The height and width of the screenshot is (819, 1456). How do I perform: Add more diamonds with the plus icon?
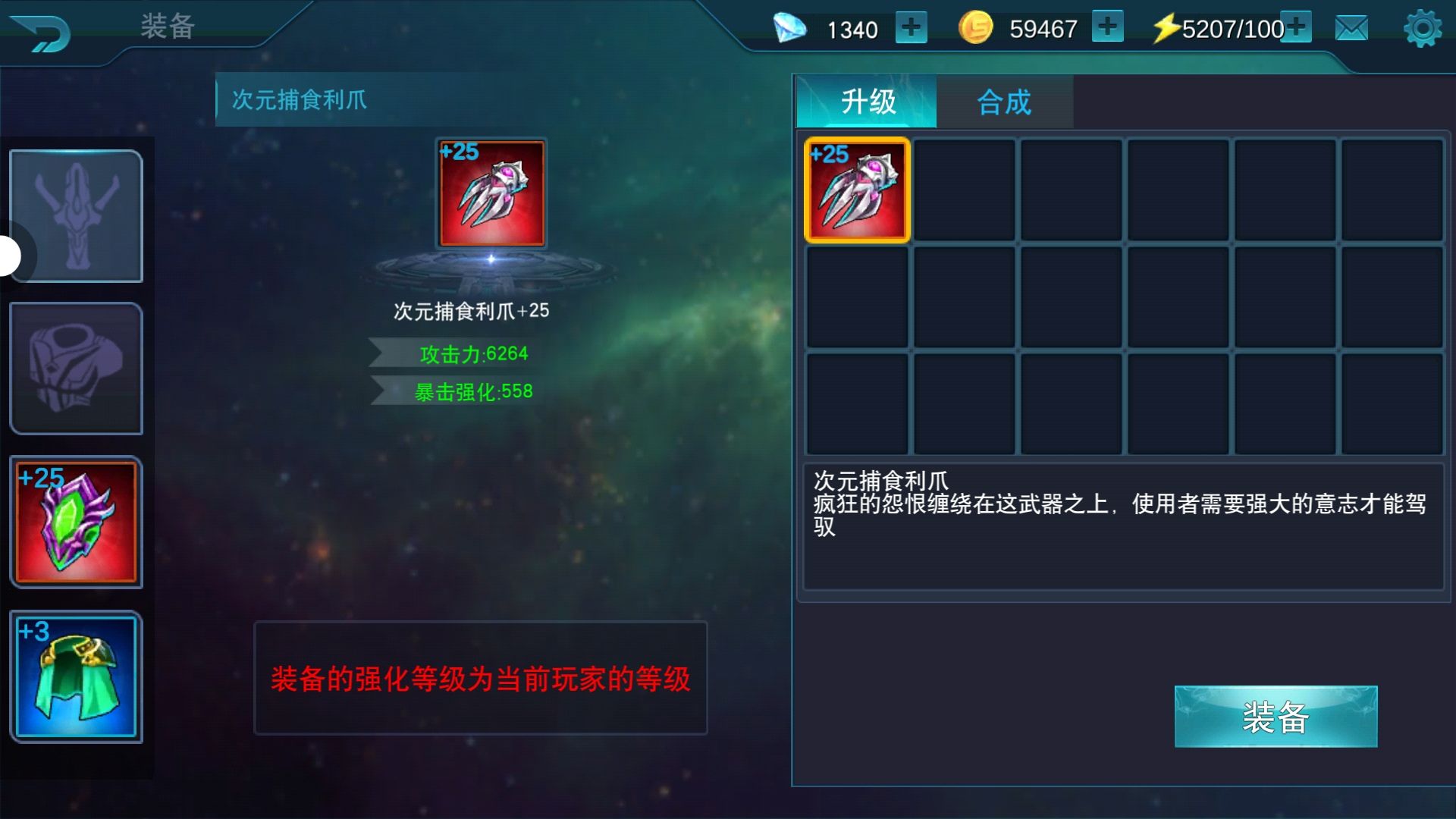(911, 28)
